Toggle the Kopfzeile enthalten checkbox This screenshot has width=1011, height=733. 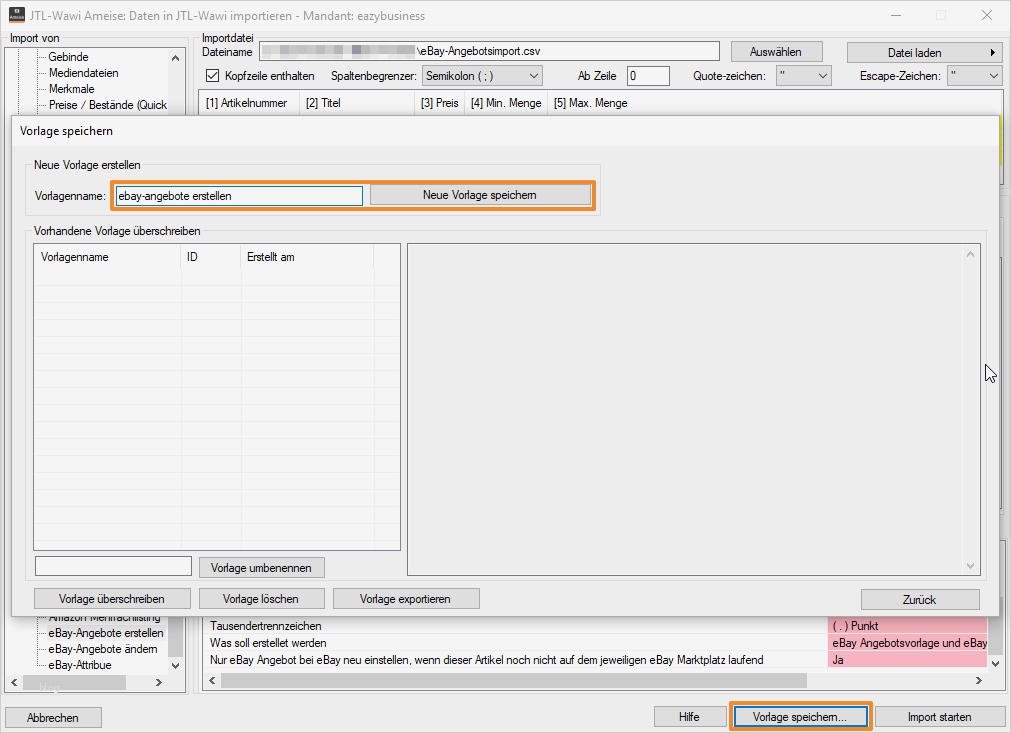(212, 75)
